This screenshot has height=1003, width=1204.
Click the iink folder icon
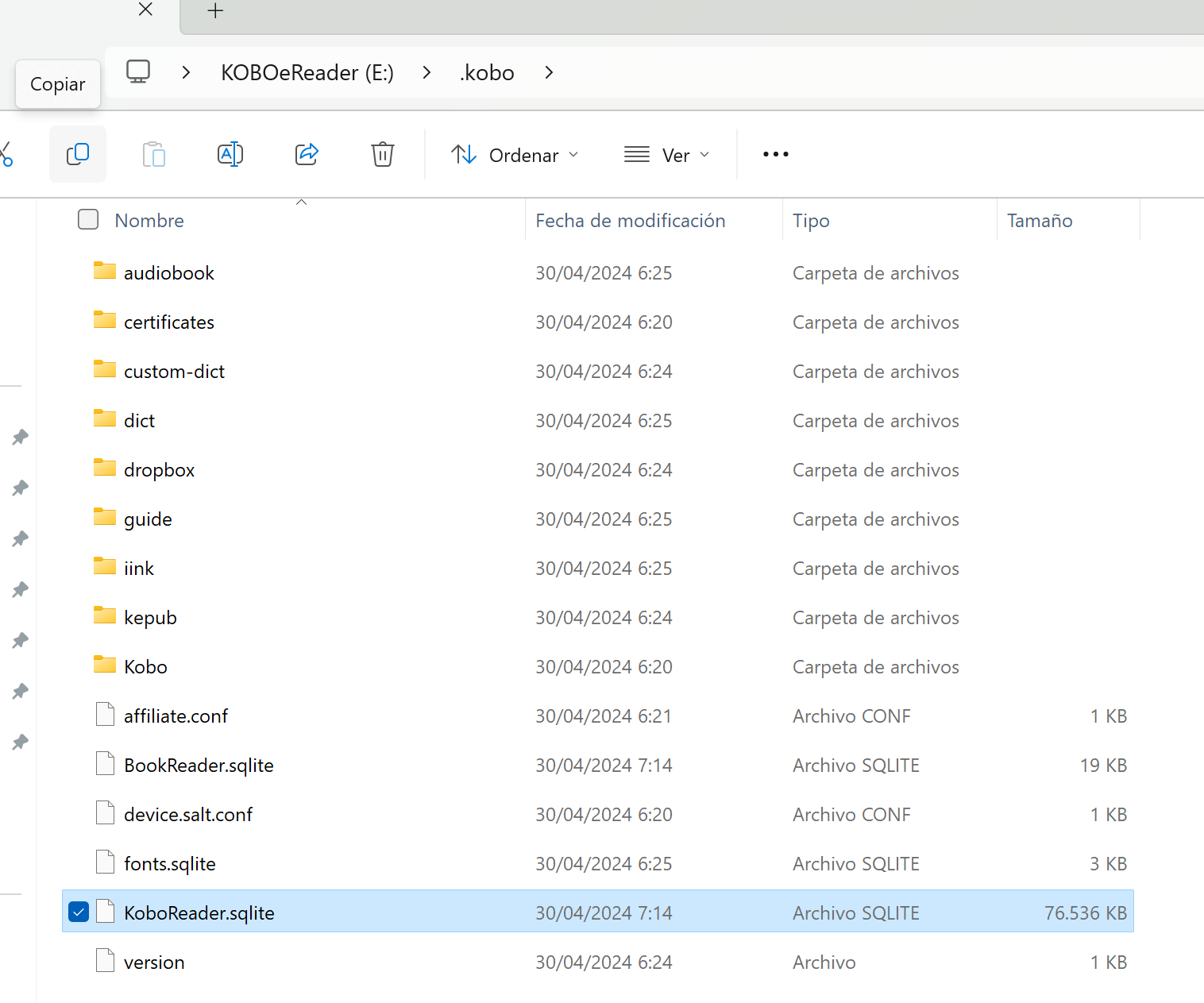click(105, 567)
